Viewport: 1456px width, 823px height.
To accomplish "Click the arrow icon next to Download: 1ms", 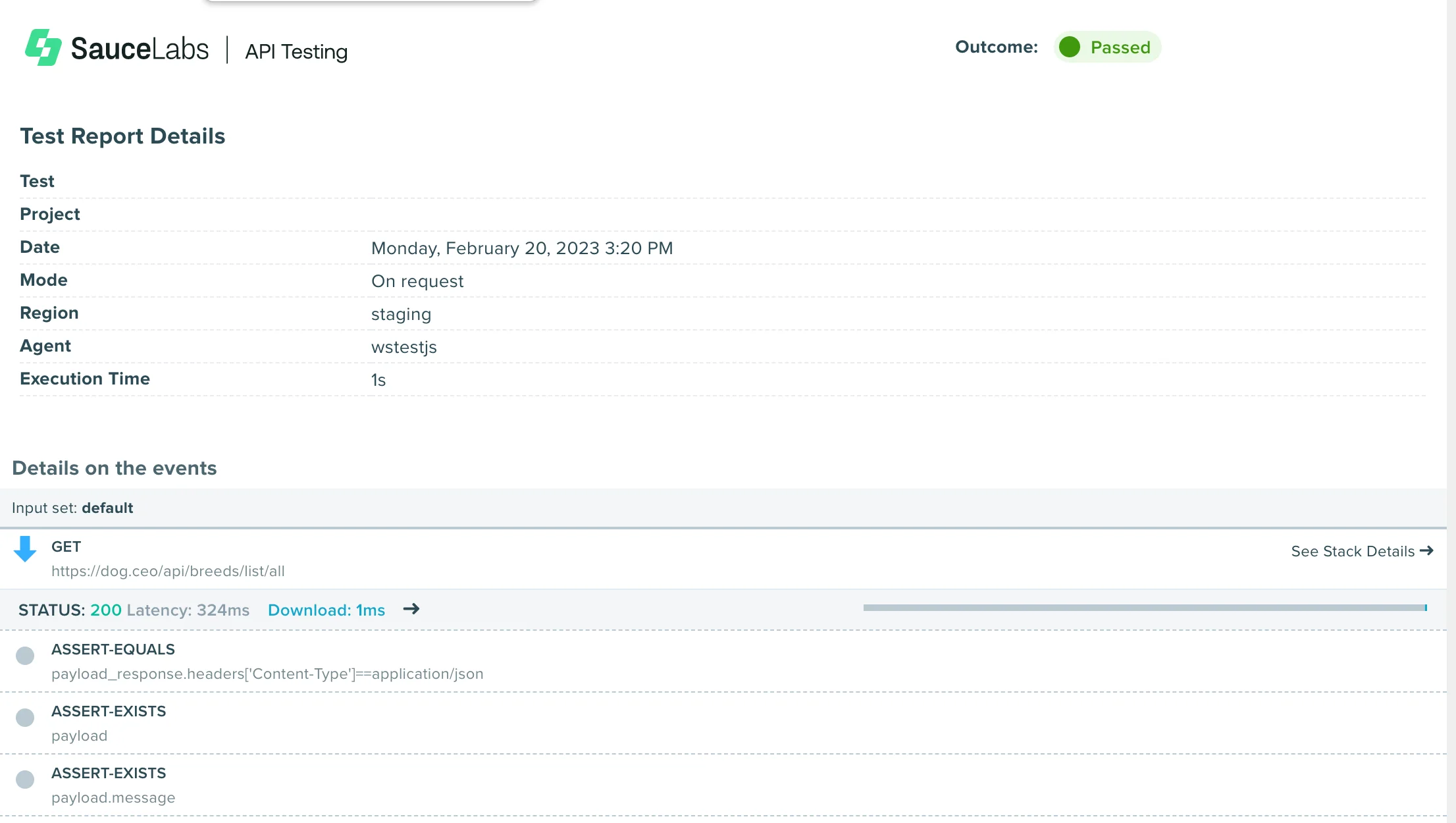I will click(x=411, y=610).
